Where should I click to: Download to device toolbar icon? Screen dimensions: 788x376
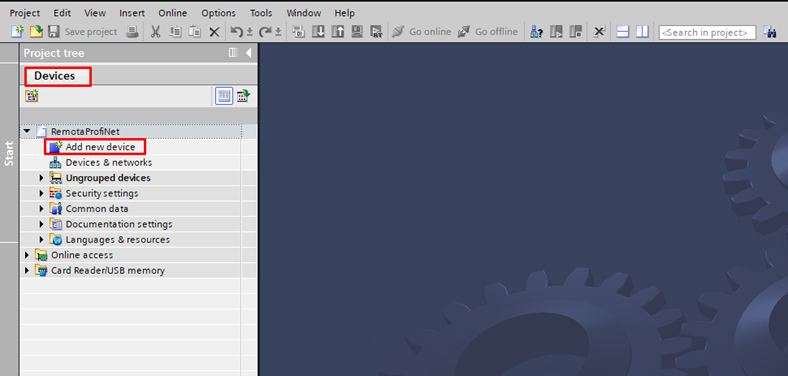tap(318, 32)
